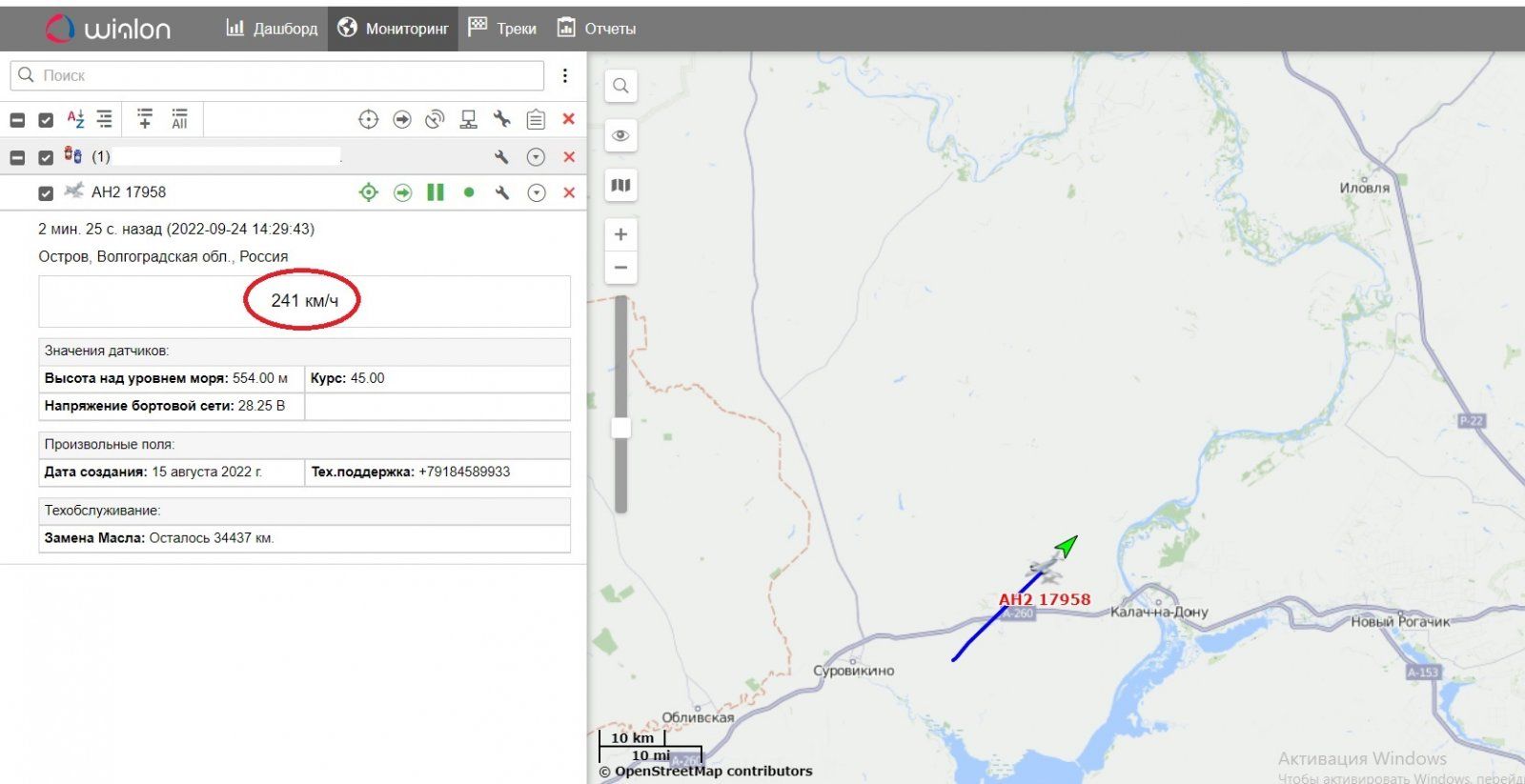Open wrench properties for АН2 17958

tap(501, 192)
